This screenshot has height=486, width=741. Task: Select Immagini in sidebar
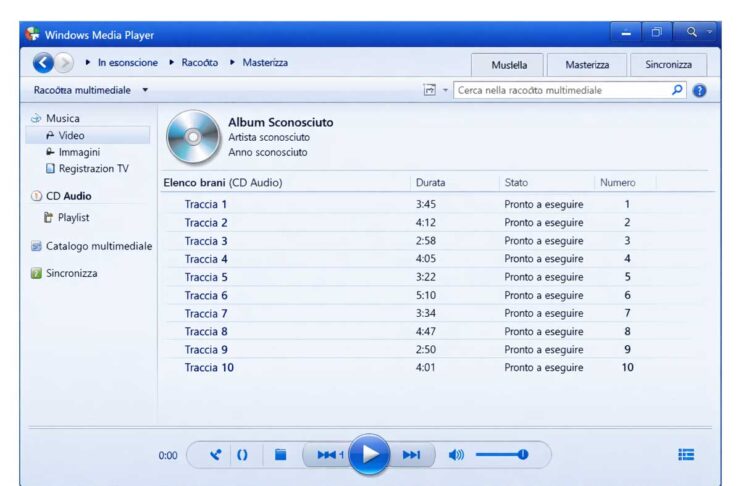tap(73, 152)
